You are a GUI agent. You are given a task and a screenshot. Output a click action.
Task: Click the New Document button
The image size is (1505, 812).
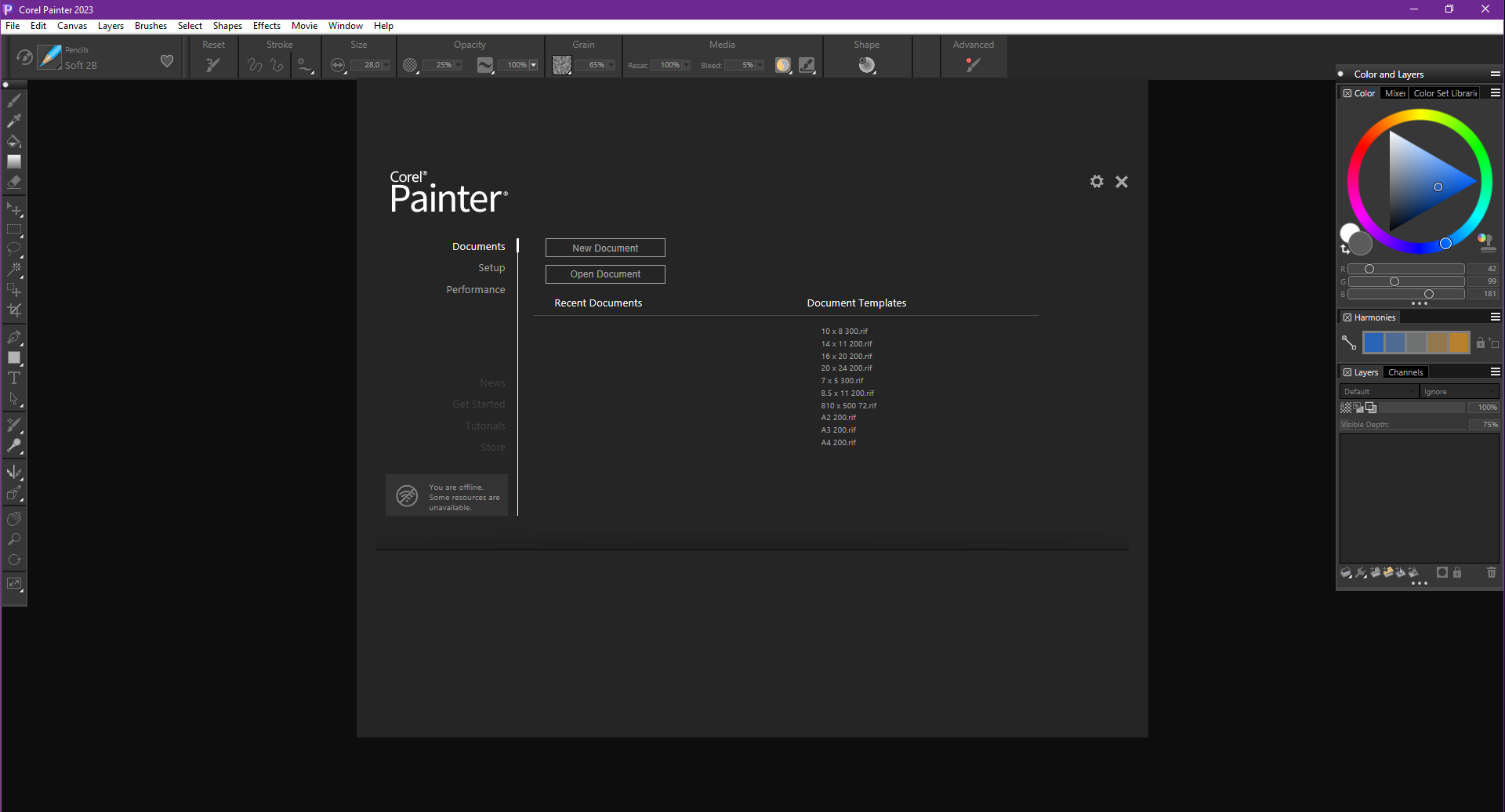click(x=605, y=248)
